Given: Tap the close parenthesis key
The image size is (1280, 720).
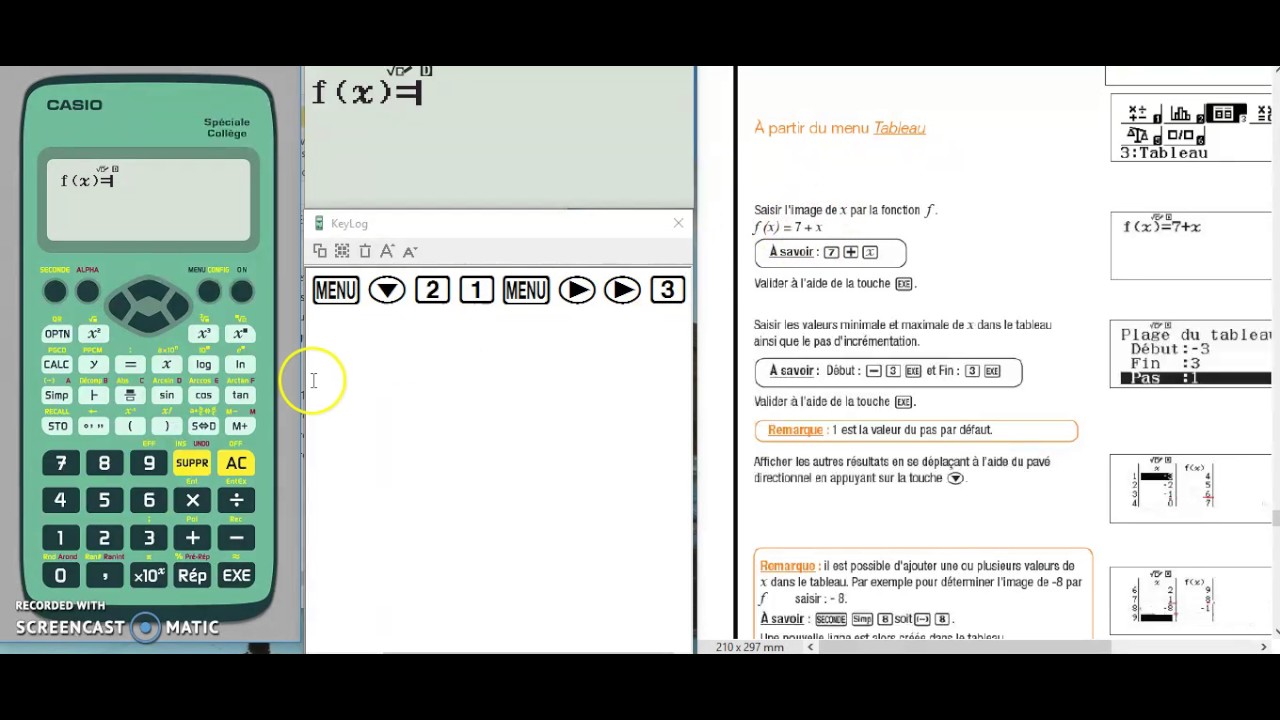Looking at the screenshot, I should tap(166, 426).
